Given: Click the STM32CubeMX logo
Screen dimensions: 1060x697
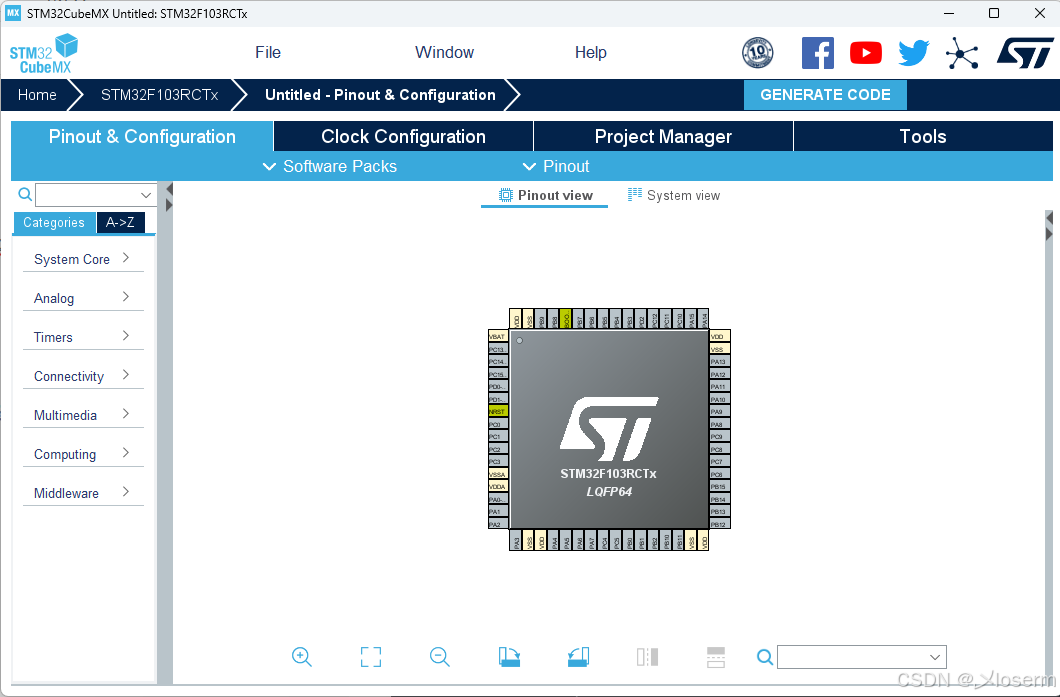Looking at the screenshot, I should pos(44,53).
